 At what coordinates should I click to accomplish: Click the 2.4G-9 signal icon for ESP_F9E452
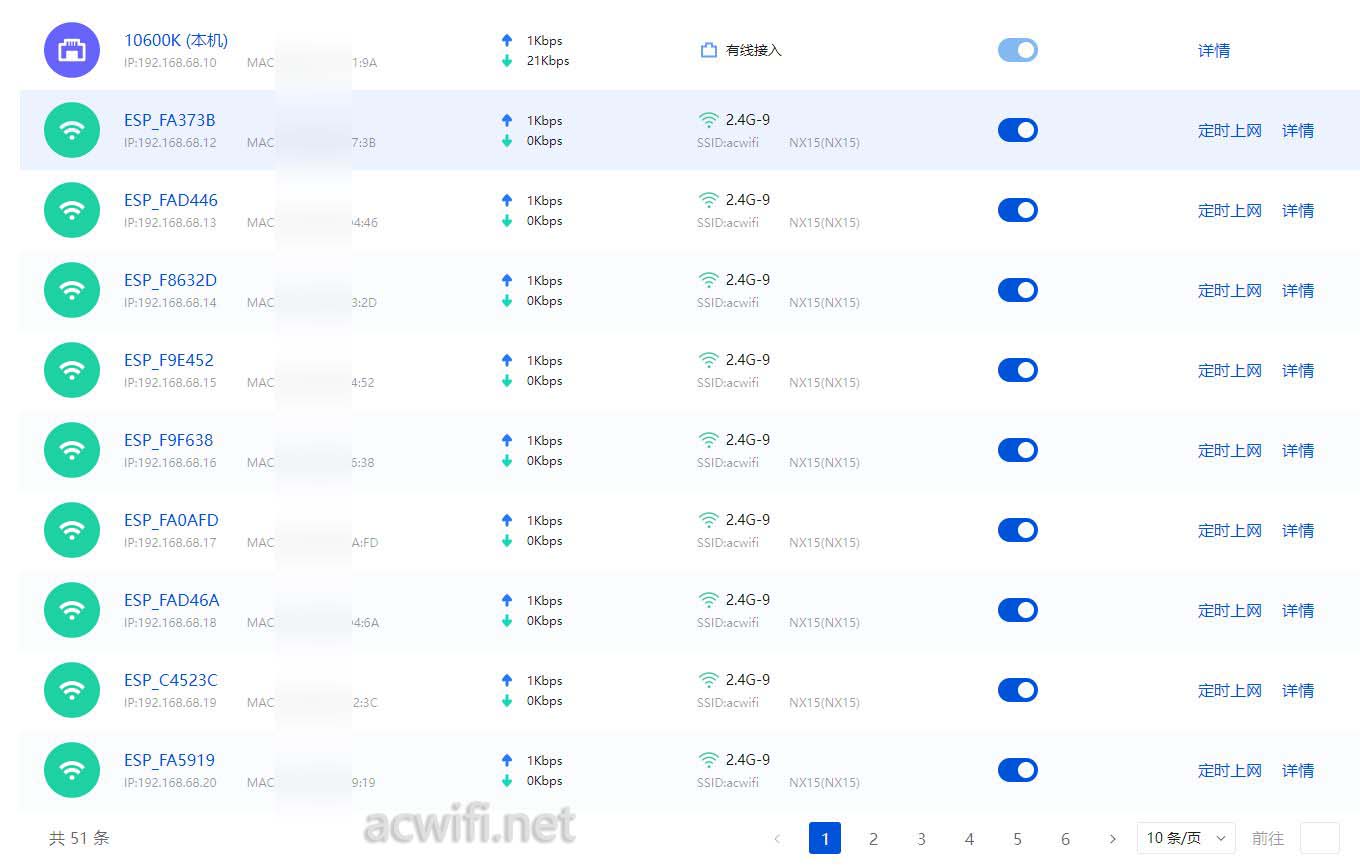click(x=708, y=360)
